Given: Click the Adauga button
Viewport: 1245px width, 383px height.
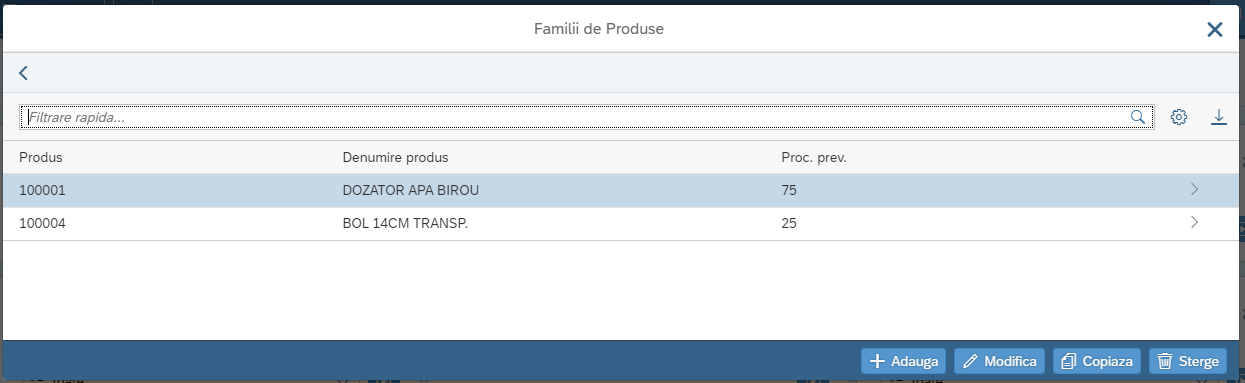Looking at the screenshot, I should [904, 361].
